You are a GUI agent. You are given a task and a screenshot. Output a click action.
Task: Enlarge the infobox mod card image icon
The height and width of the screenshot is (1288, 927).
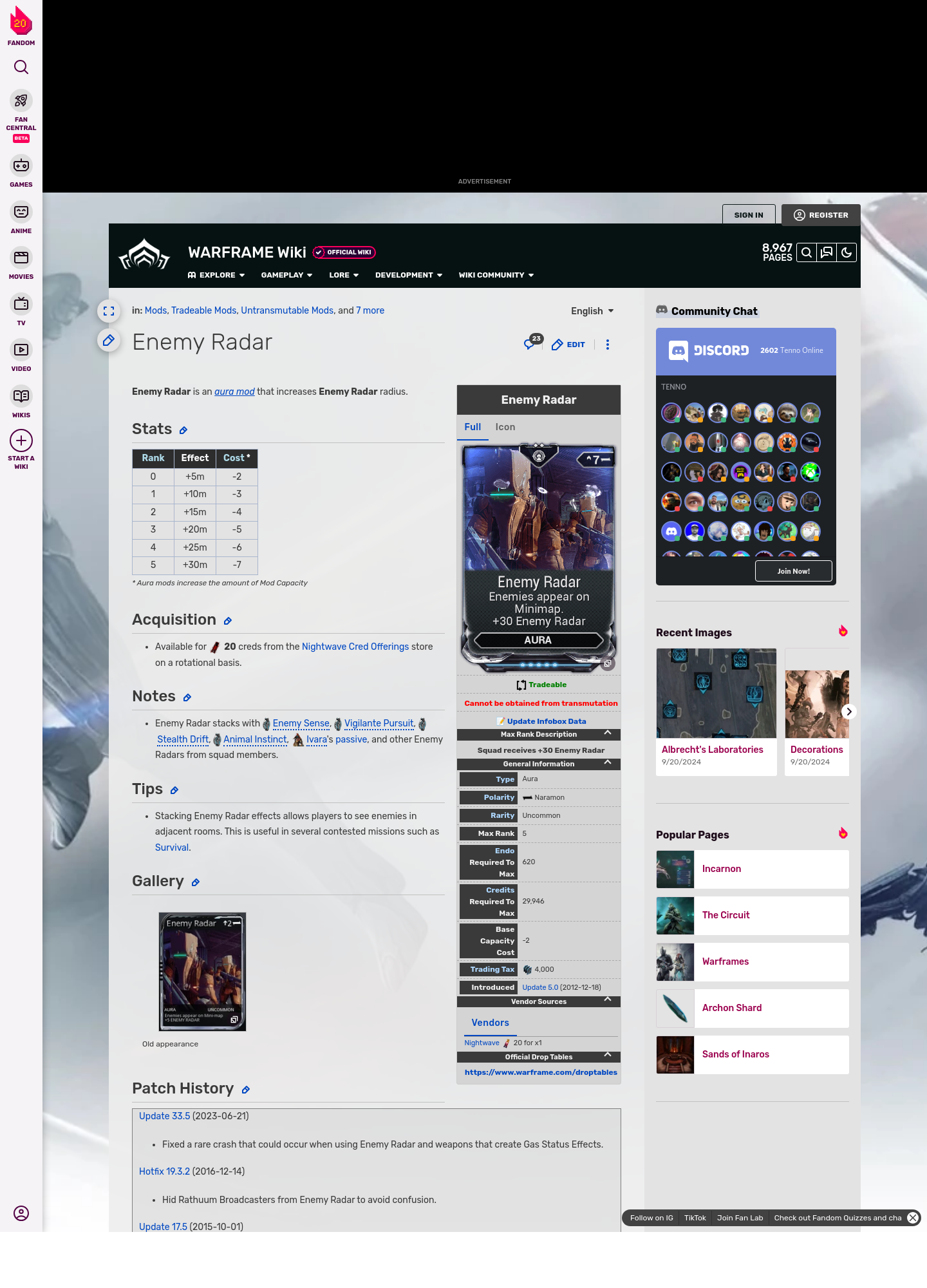608,663
